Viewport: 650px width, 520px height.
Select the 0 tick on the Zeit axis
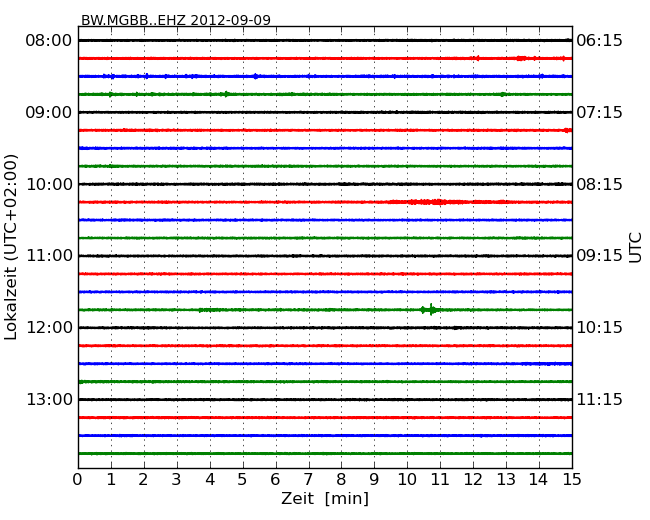point(78,479)
